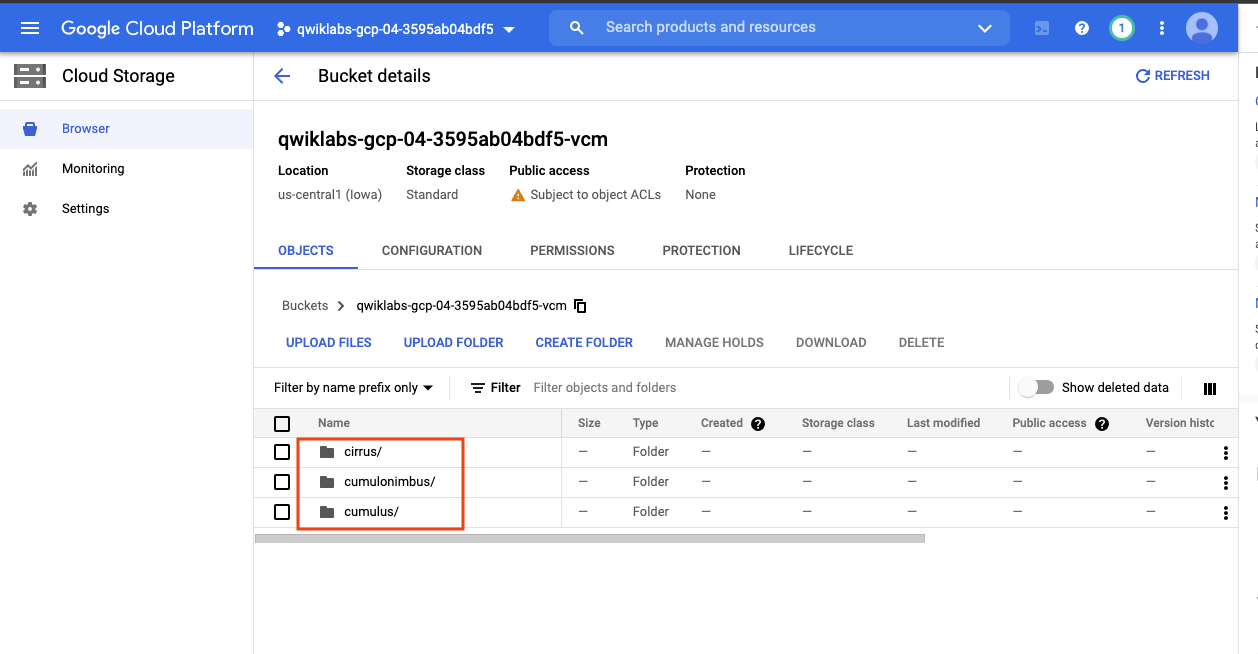Open the cumulonimbus/ row three-dot menu
This screenshot has height=654, width=1258.
pyautogui.click(x=1226, y=483)
